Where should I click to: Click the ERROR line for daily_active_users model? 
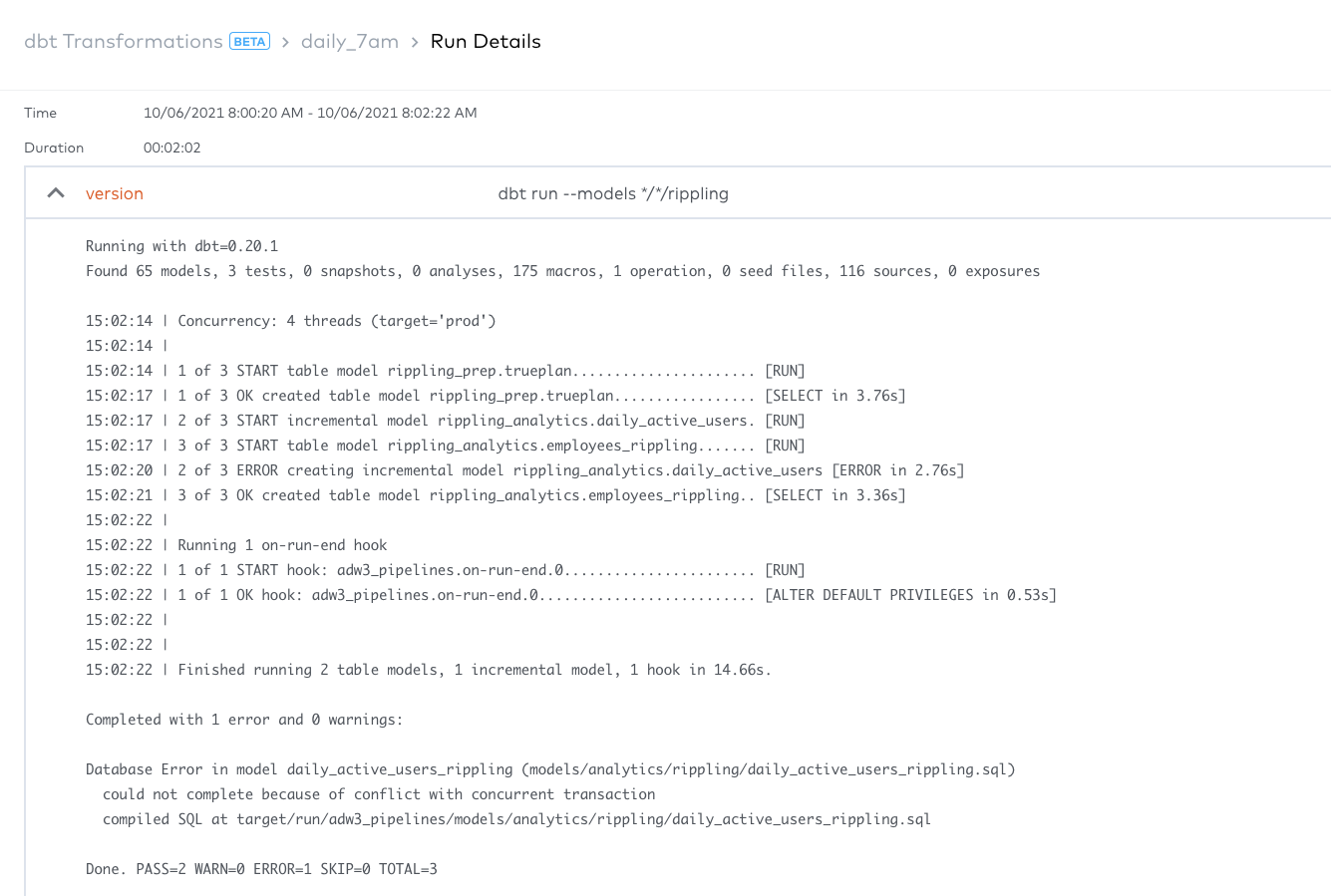523,469
